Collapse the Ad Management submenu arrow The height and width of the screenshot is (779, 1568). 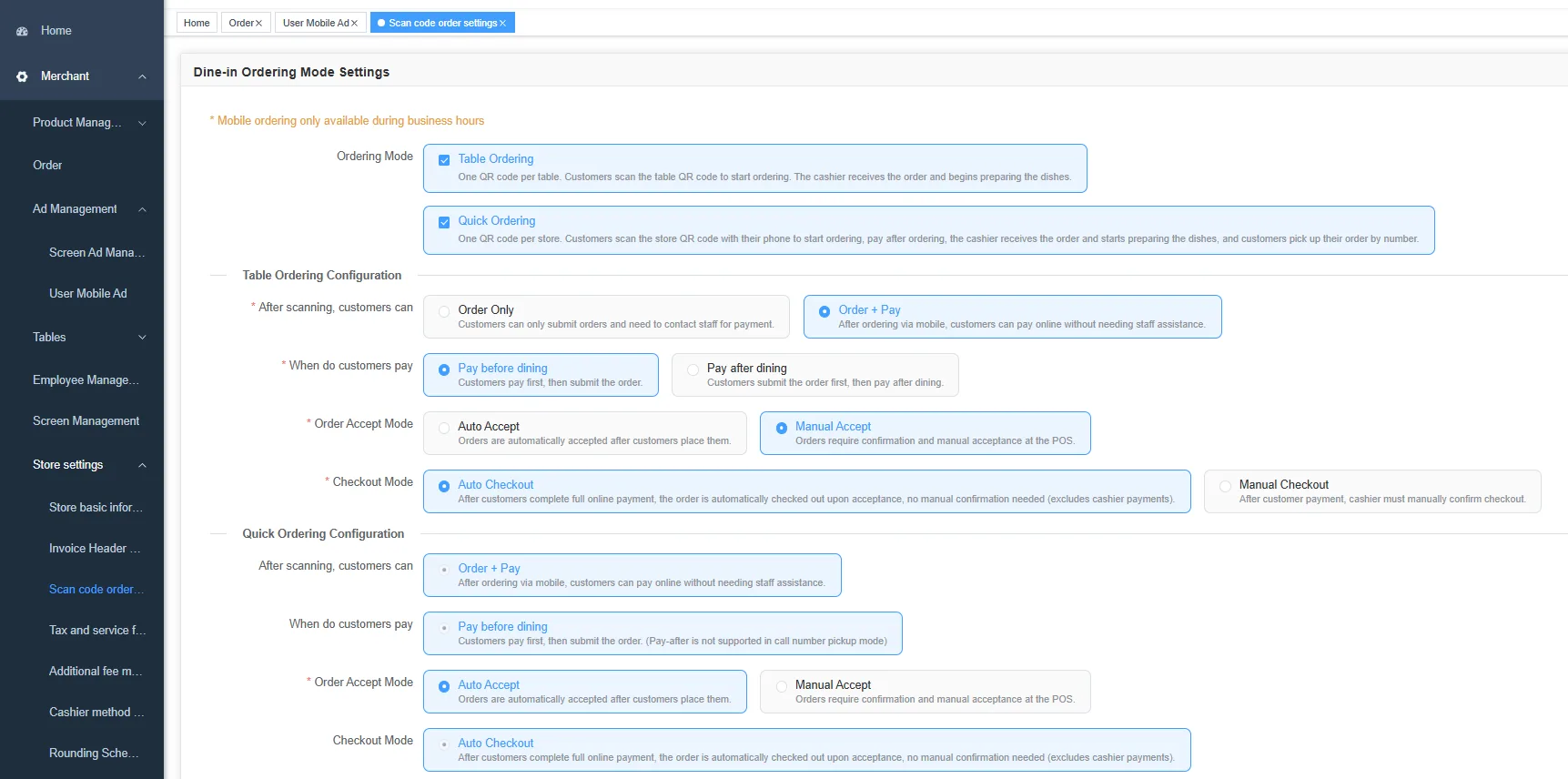pyautogui.click(x=142, y=209)
